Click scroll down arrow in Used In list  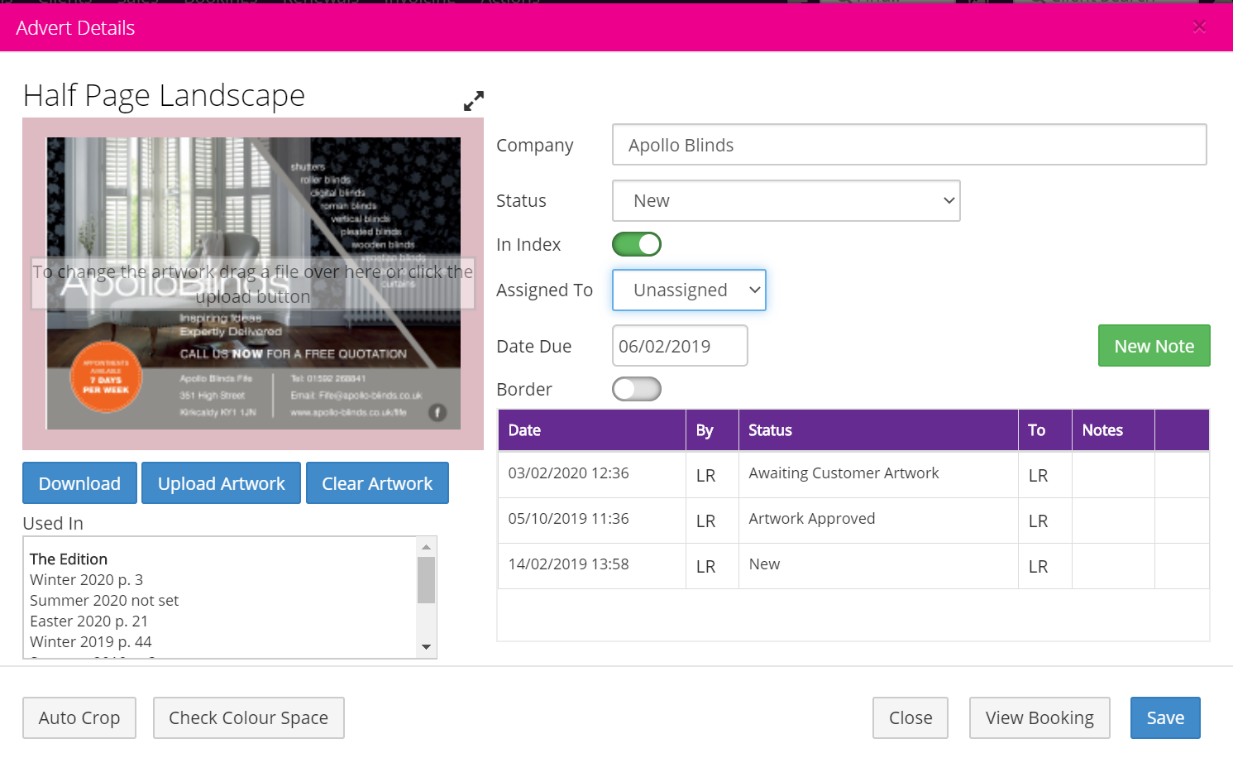tap(427, 648)
